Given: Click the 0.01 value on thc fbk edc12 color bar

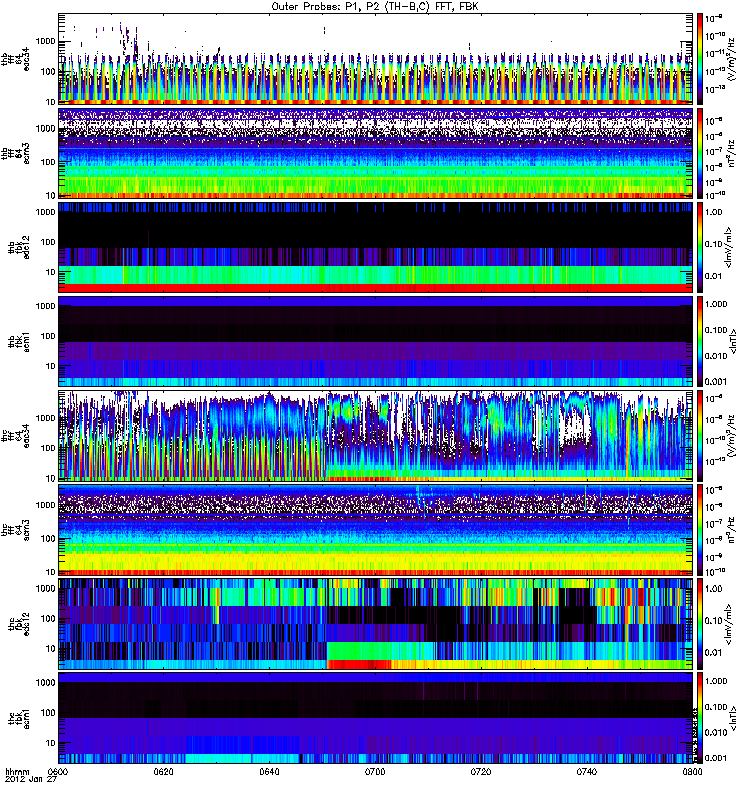Looking at the screenshot, I should tap(714, 653).
